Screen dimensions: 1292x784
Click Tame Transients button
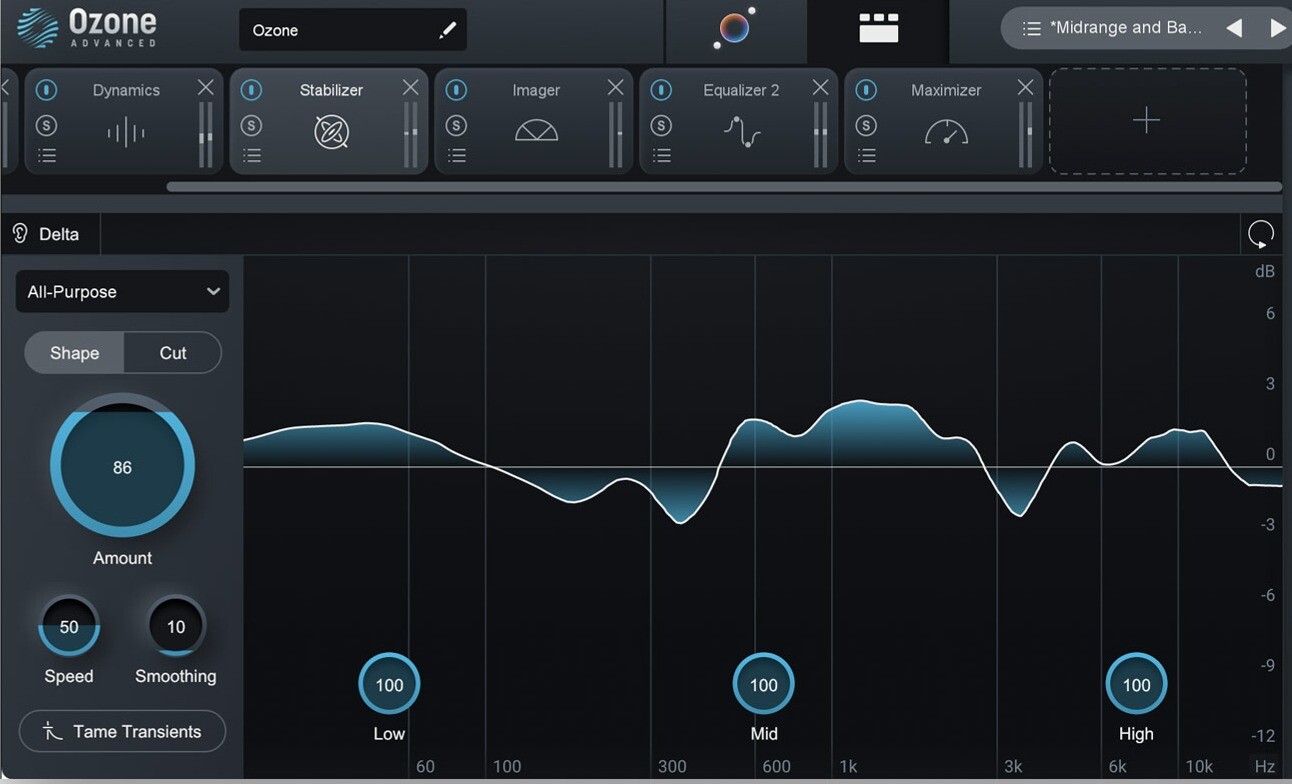pyautogui.click(x=122, y=732)
